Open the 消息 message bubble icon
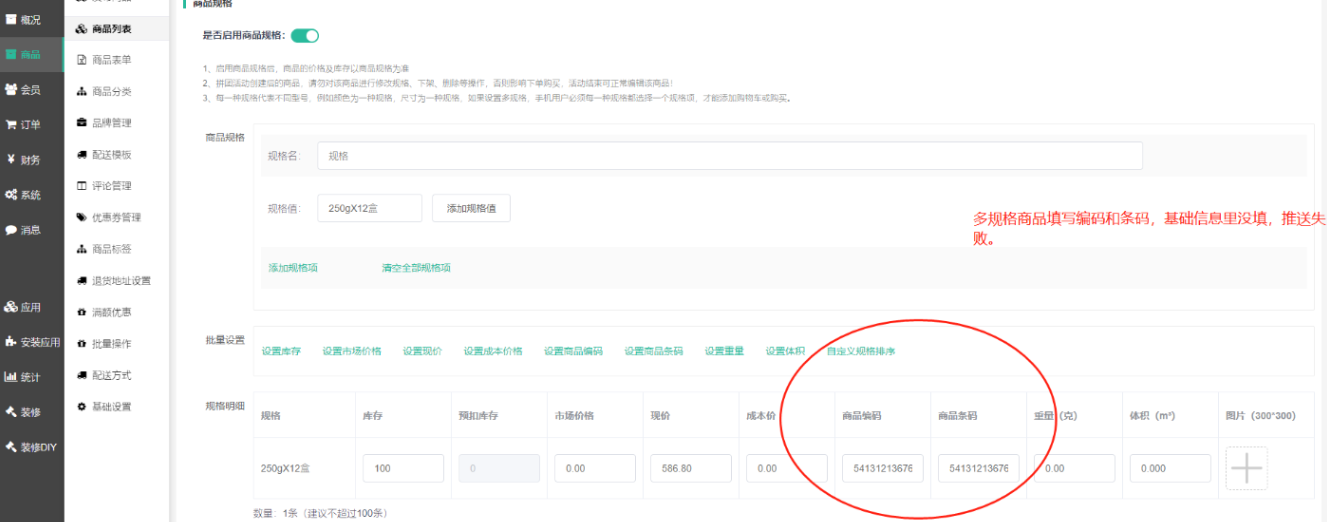 [11, 229]
